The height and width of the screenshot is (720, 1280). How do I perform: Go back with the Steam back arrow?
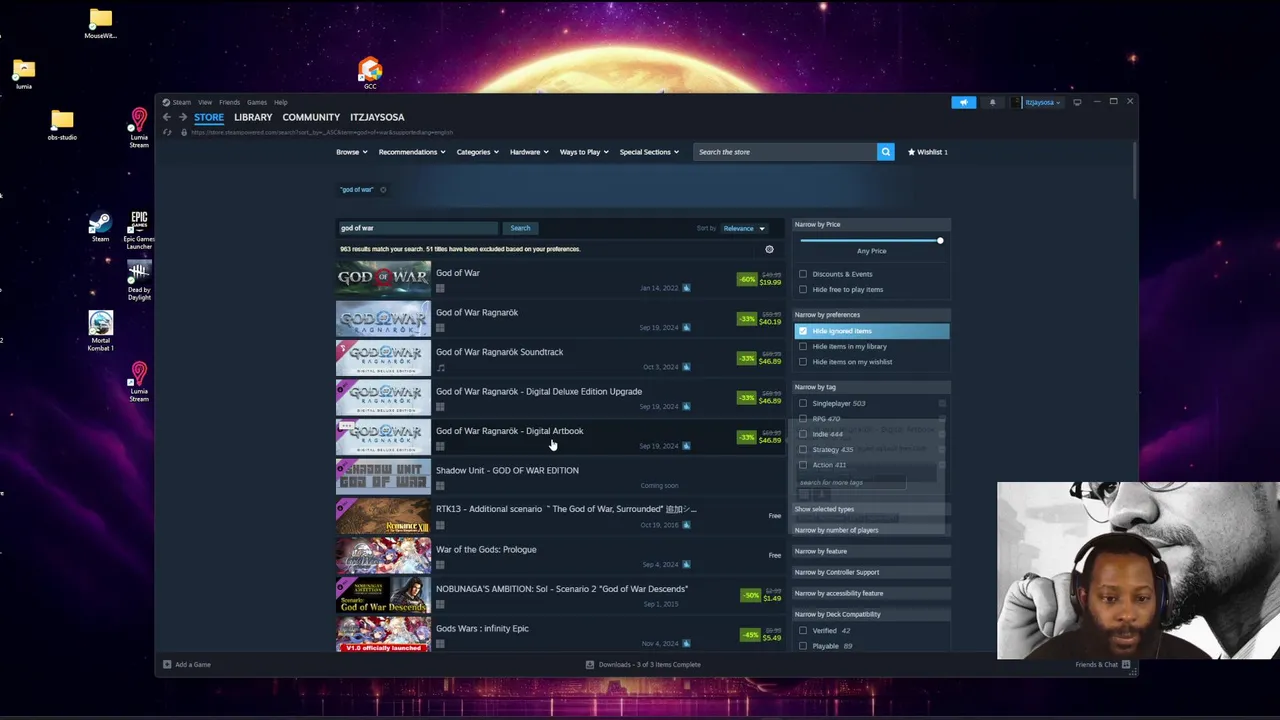167,117
